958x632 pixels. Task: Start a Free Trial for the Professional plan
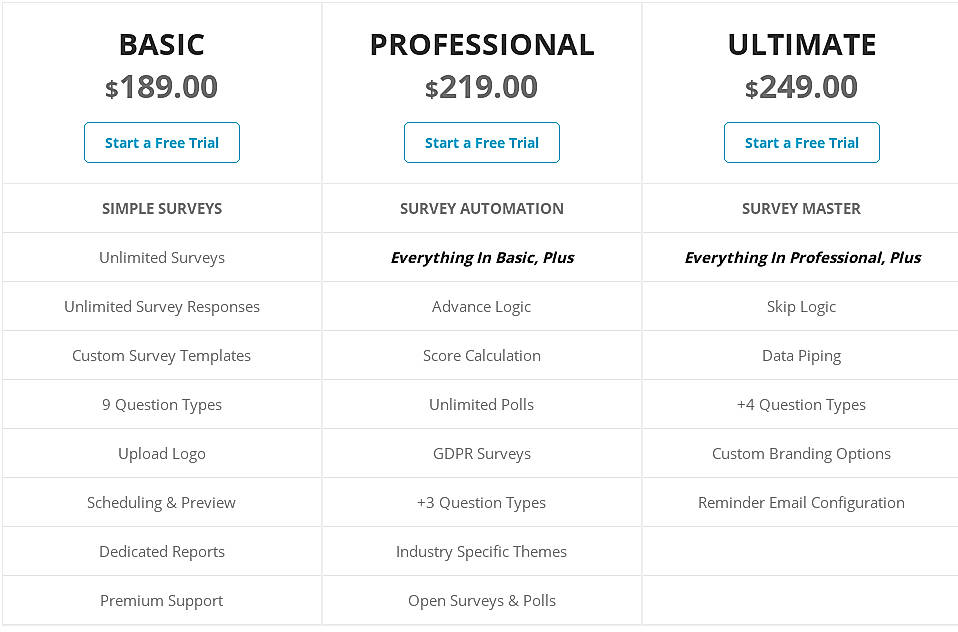[x=481, y=142]
